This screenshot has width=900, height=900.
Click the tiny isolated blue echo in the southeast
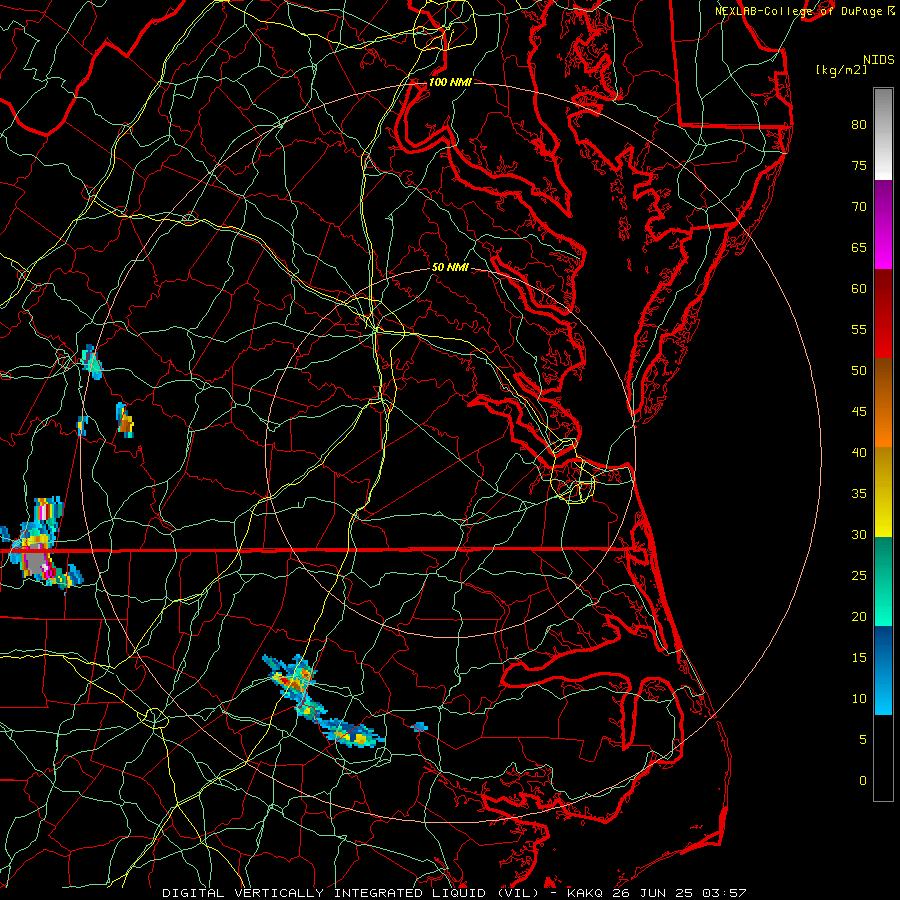(x=420, y=727)
